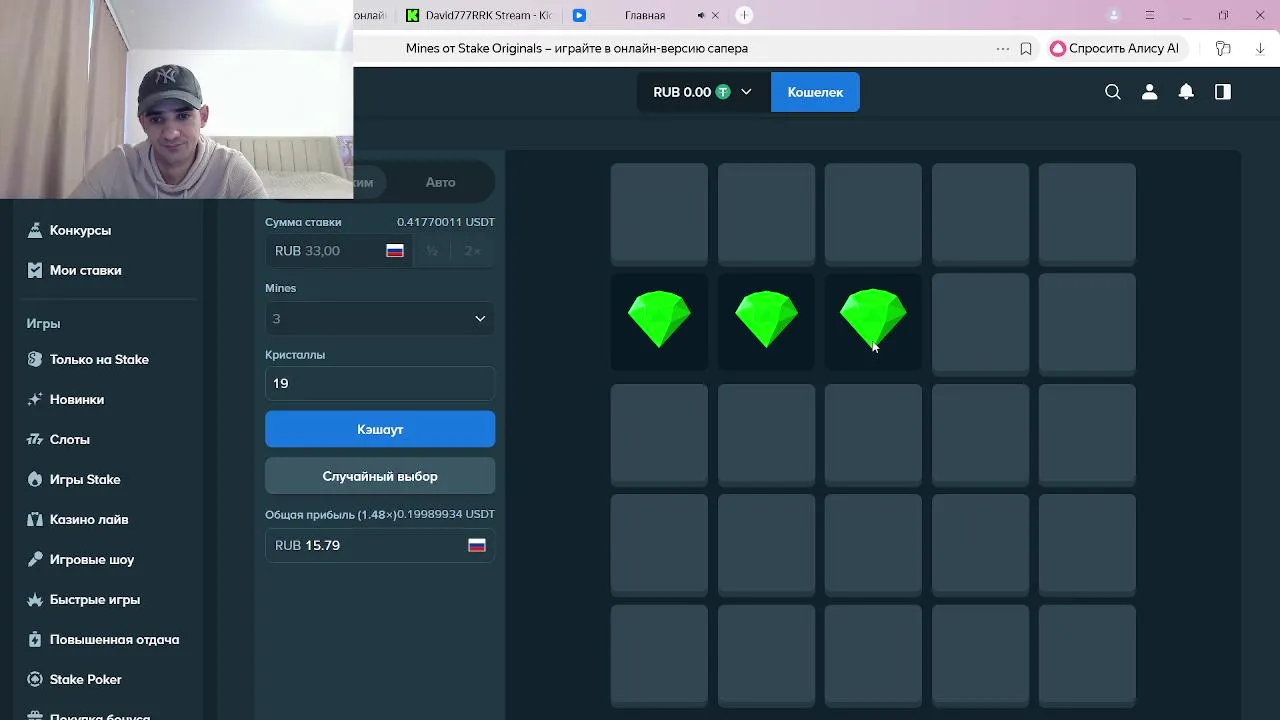Click the Мои ставки sidebar icon

tap(35, 270)
